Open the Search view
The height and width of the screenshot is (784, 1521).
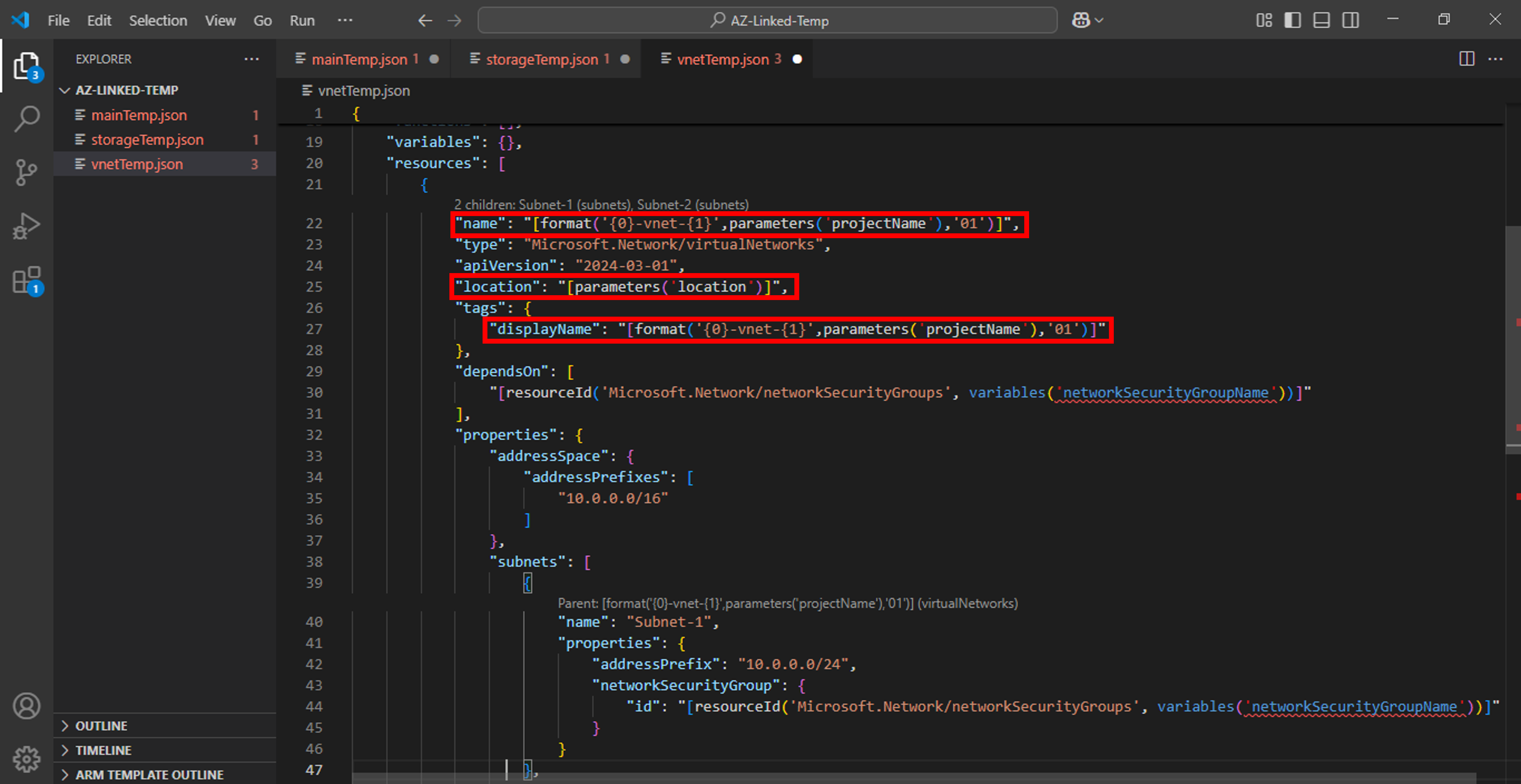point(27,118)
